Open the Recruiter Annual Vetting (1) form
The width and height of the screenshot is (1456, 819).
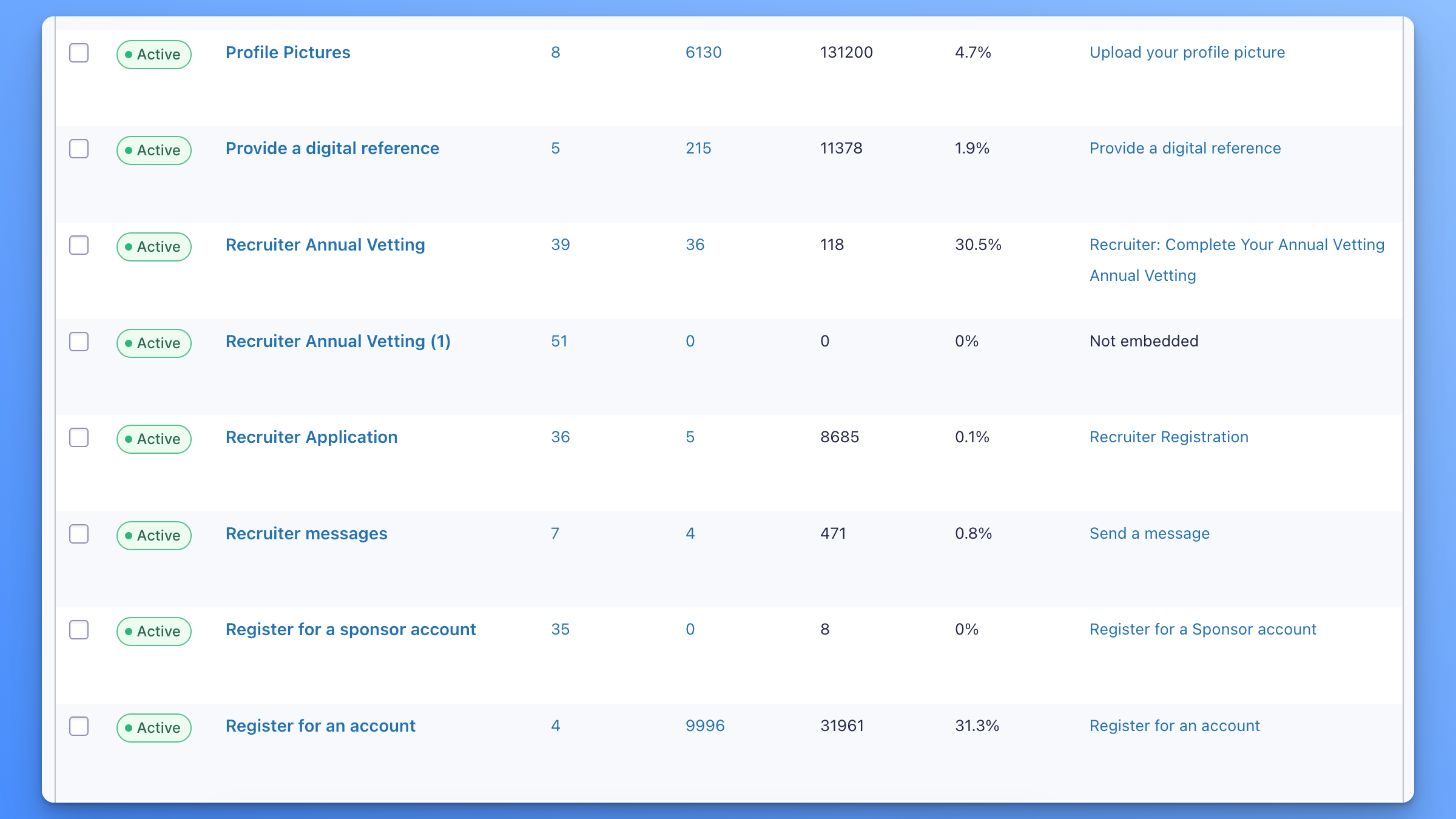[338, 341]
